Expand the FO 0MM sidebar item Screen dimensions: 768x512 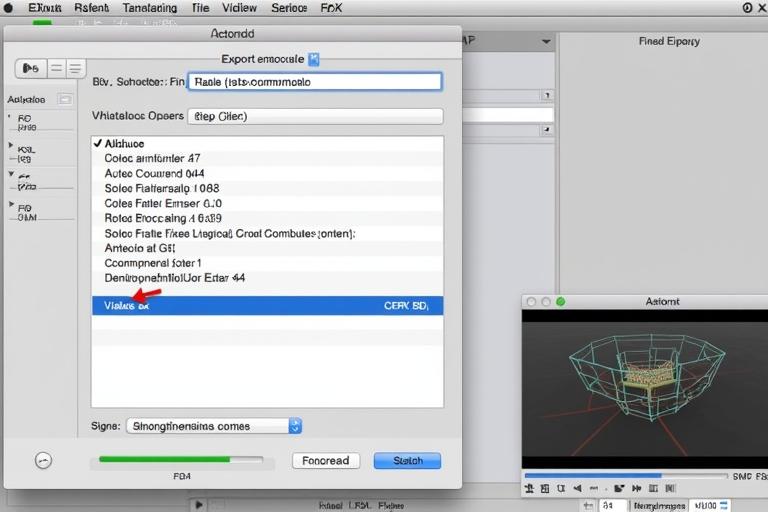(x=11, y=204)
